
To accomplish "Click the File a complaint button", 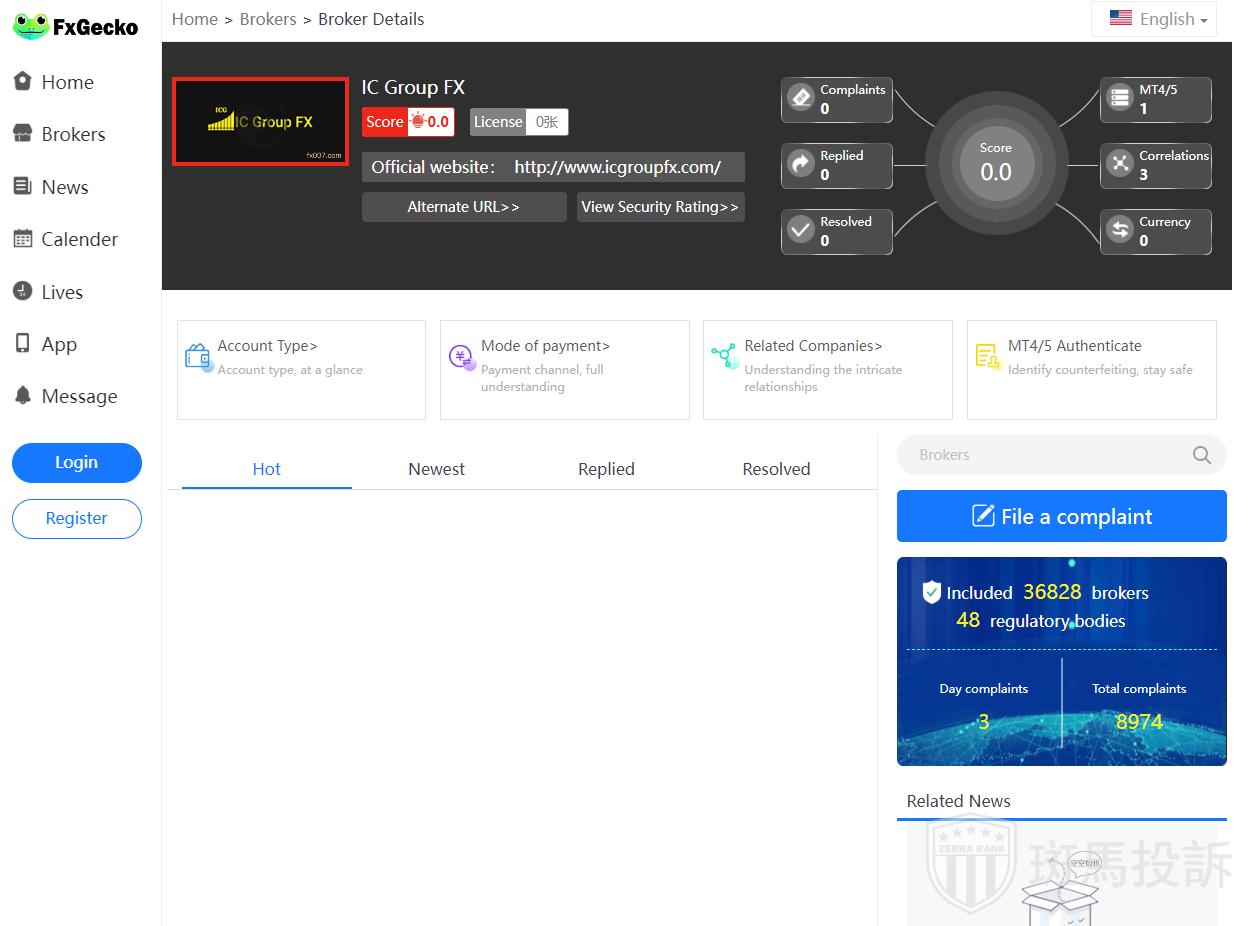I will pyautogui.click(x=1061, y=516).
